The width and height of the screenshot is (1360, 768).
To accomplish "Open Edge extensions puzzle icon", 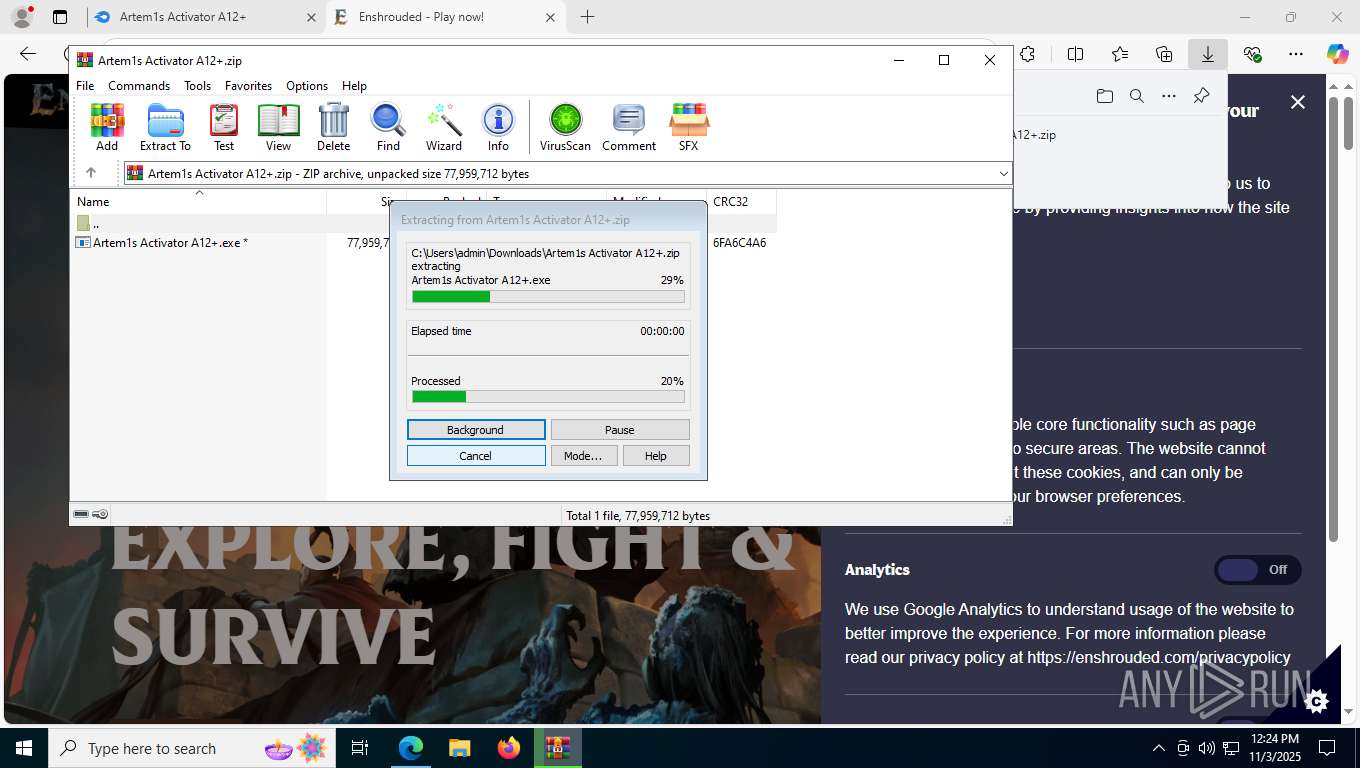I will [1027, 54].
